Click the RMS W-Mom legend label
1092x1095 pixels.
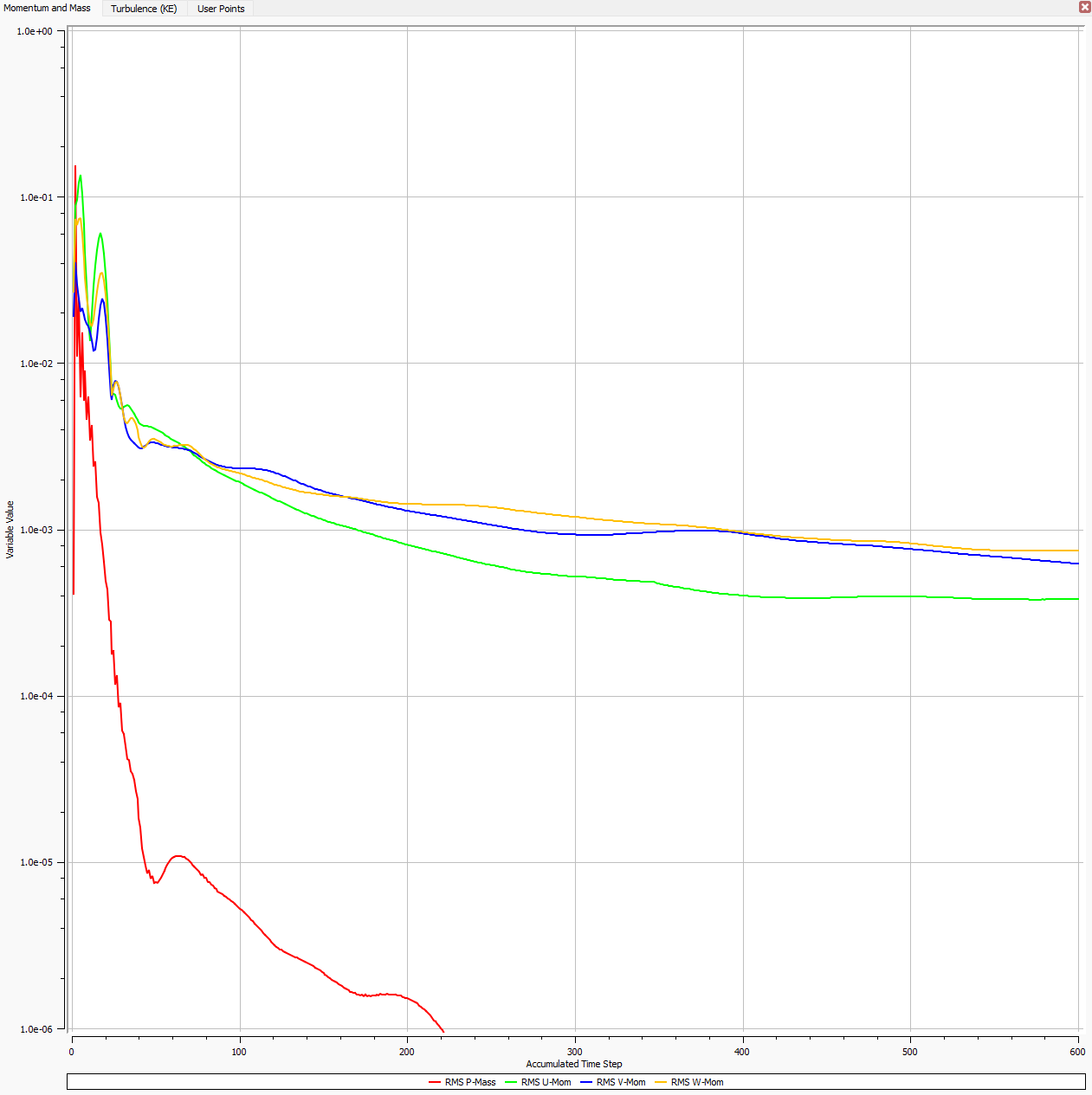697,1082
